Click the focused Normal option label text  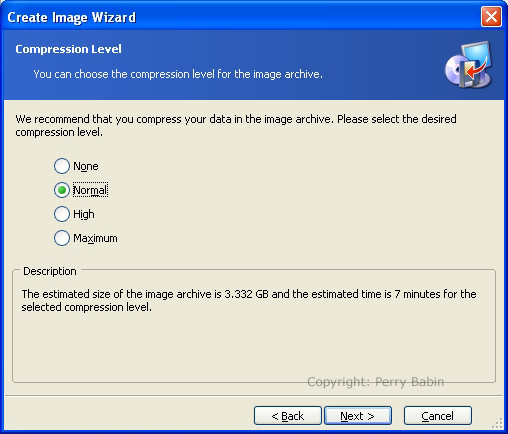[90, 190]
